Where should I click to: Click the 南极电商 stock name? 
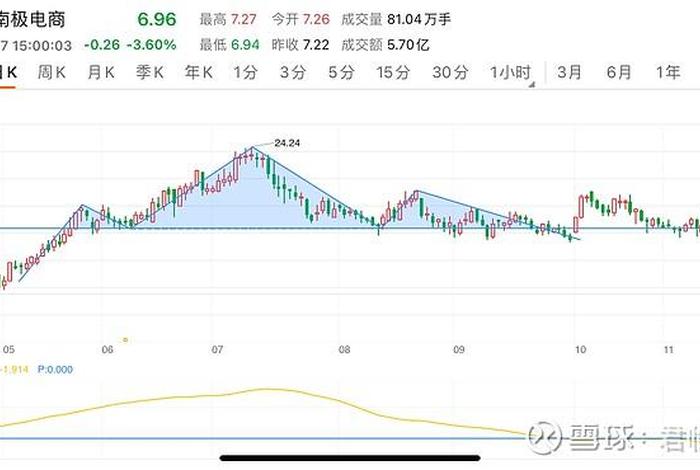32,19
